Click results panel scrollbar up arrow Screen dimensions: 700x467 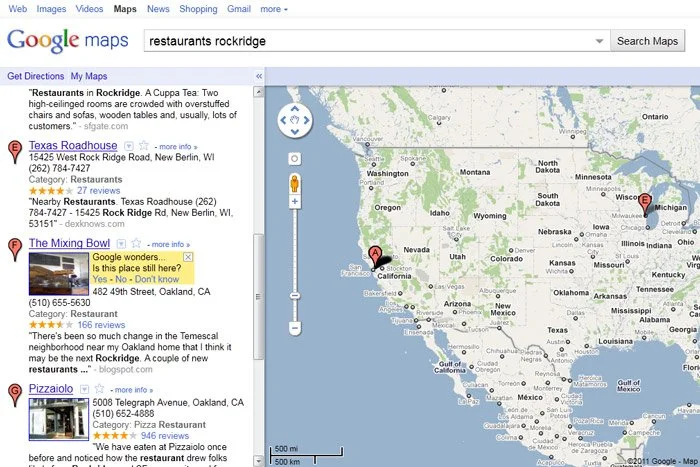(258, 92)
